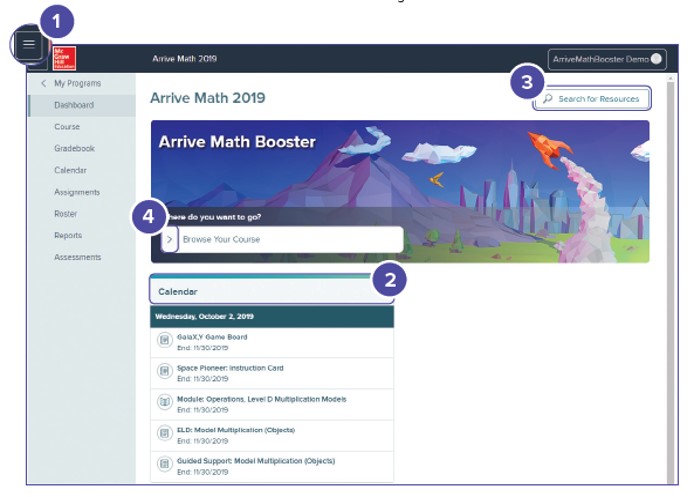Click the Guided Support Model Multiplication icon
Image resolution: width=694 pixels, height=497 pixels.
(164, 464)
